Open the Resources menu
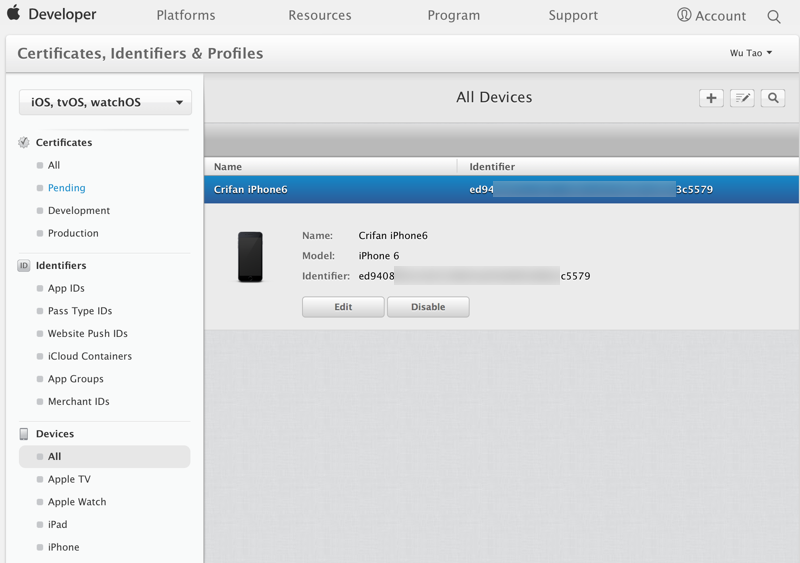The width and height of the screenshot is (800, 563). click(x=320, y=15)
